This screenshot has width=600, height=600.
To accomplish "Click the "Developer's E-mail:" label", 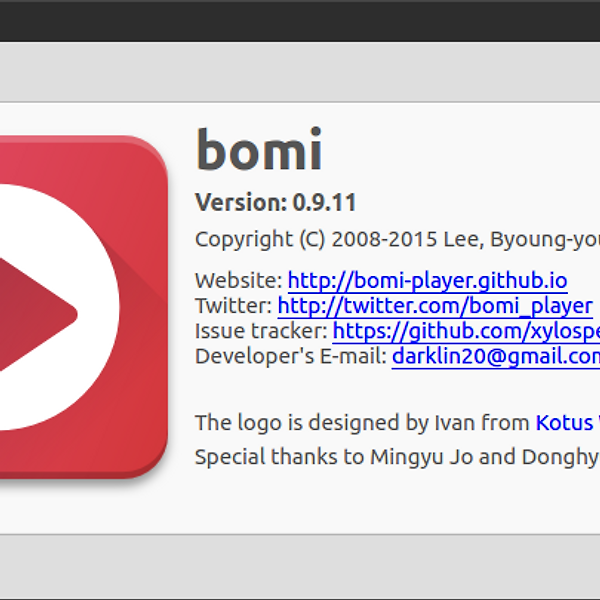I will (x=291, y=356).
